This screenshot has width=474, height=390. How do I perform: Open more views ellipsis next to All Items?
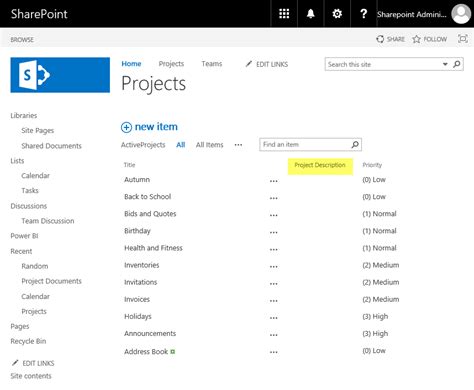(238, 145)
